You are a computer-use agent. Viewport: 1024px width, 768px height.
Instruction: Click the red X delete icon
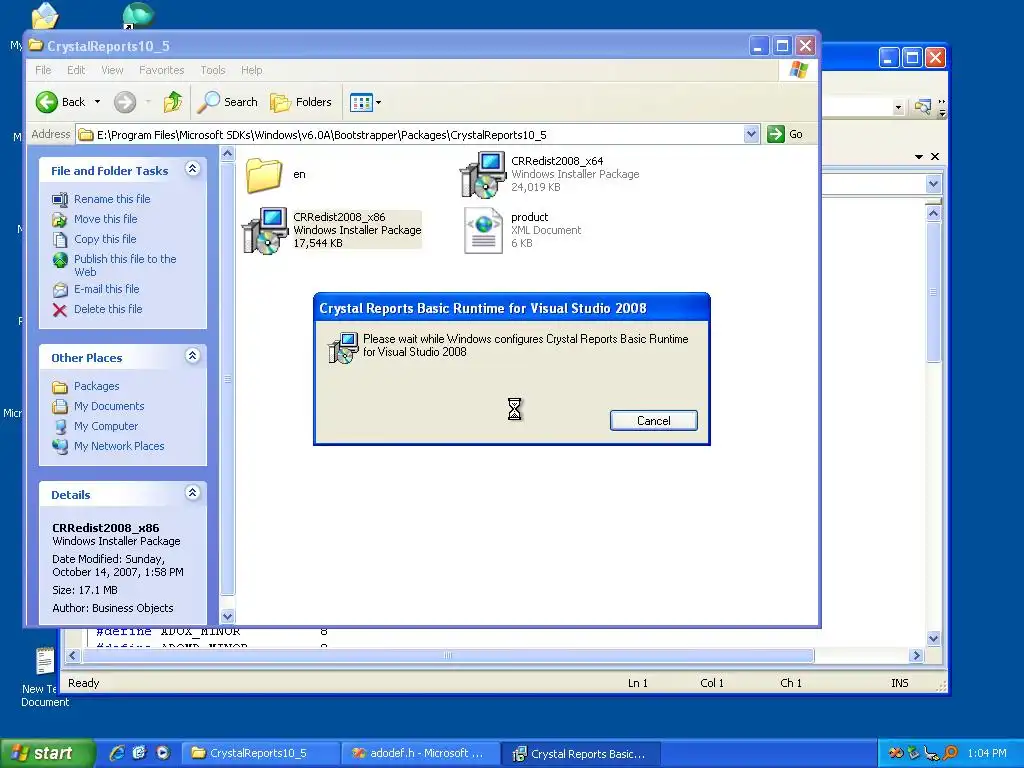coord(59,310)
